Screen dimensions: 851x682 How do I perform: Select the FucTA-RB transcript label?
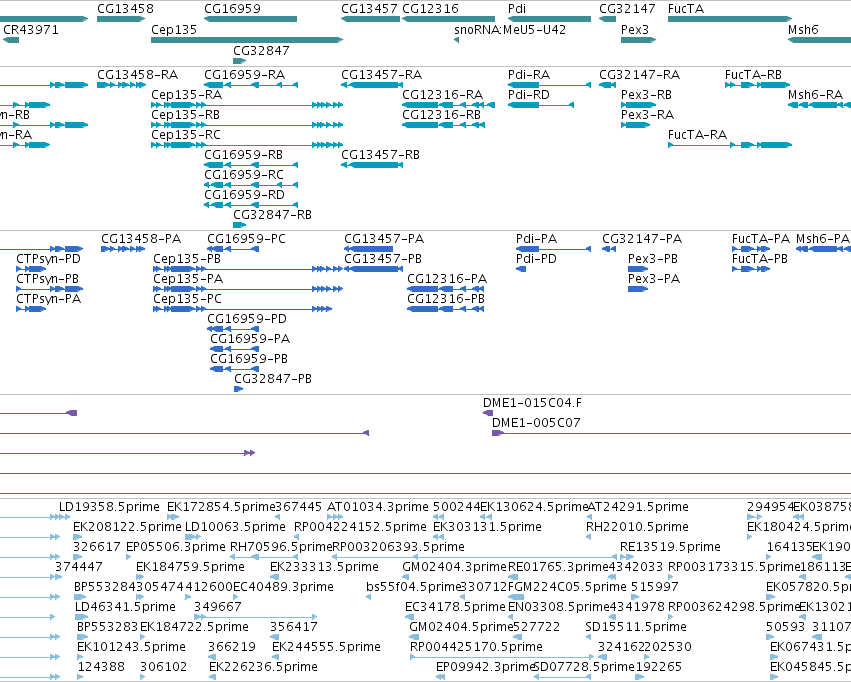[753, 74]
